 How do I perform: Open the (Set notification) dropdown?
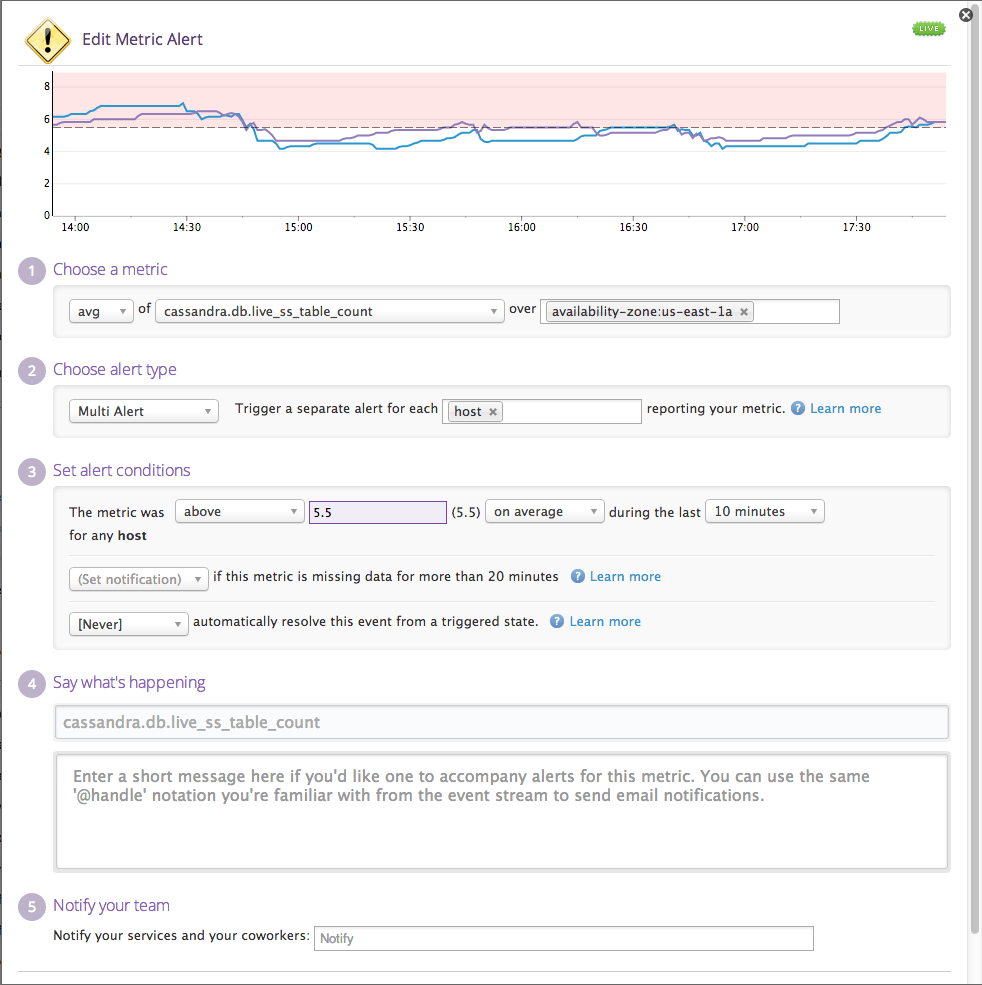[138, 578]
